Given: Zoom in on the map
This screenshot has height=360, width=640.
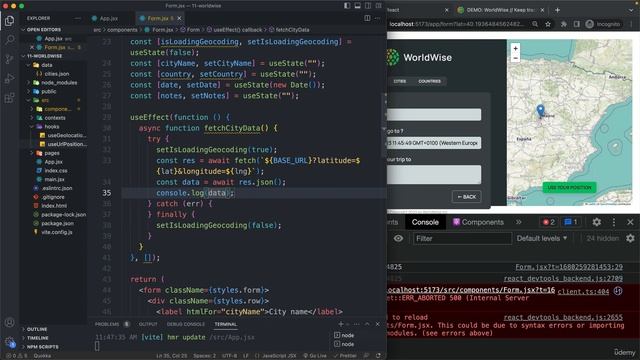Looking at the screenshot, I should [516, 49].
